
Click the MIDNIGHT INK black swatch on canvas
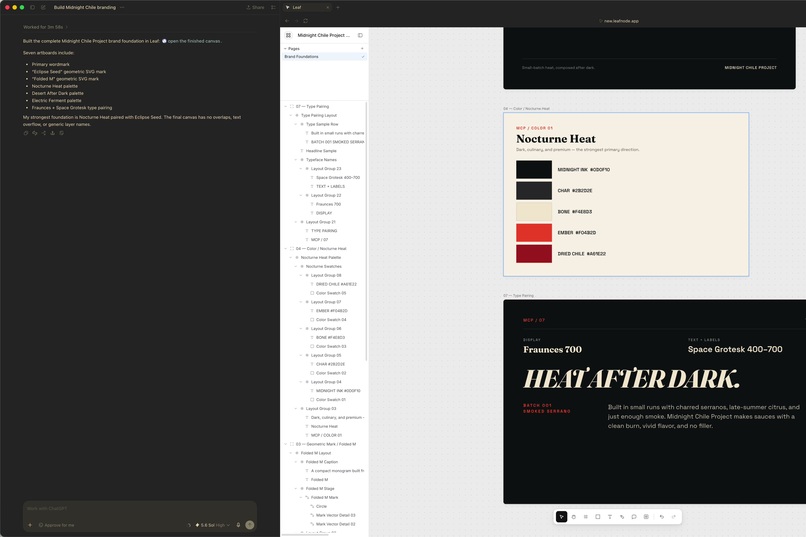tap(534, 170)
